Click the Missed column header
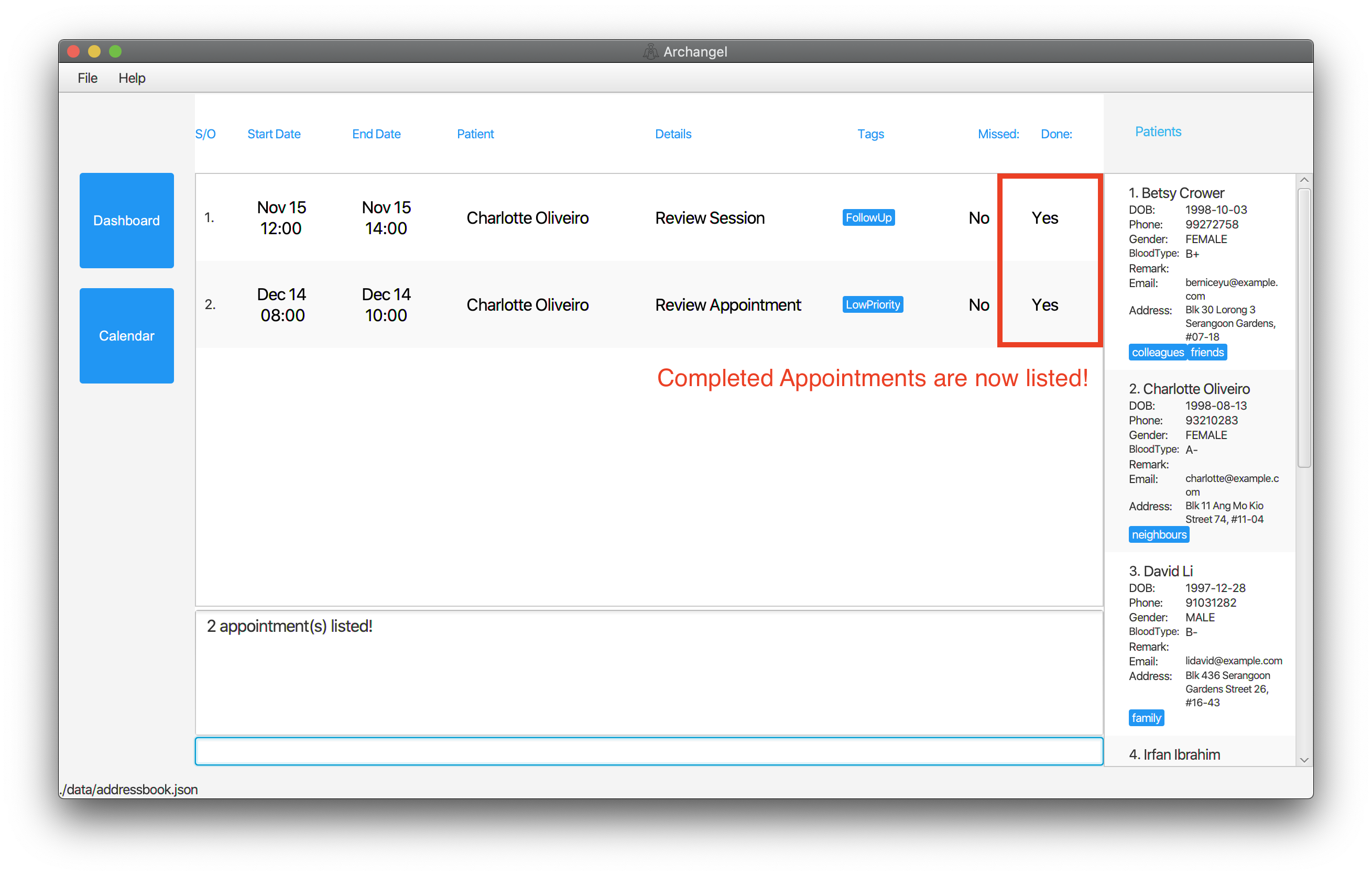The image size is (1372, 876). [999, 134]
